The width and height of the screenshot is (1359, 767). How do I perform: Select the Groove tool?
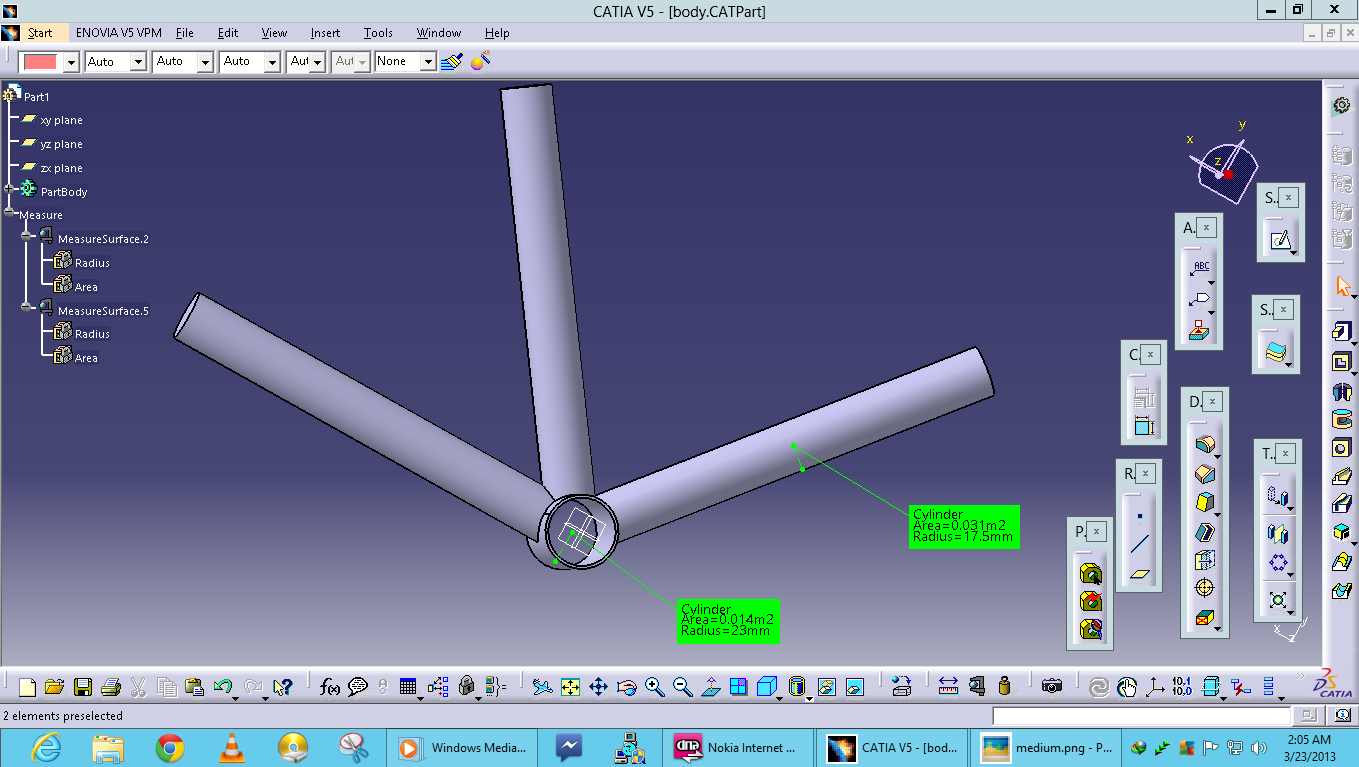[1343, 418]
